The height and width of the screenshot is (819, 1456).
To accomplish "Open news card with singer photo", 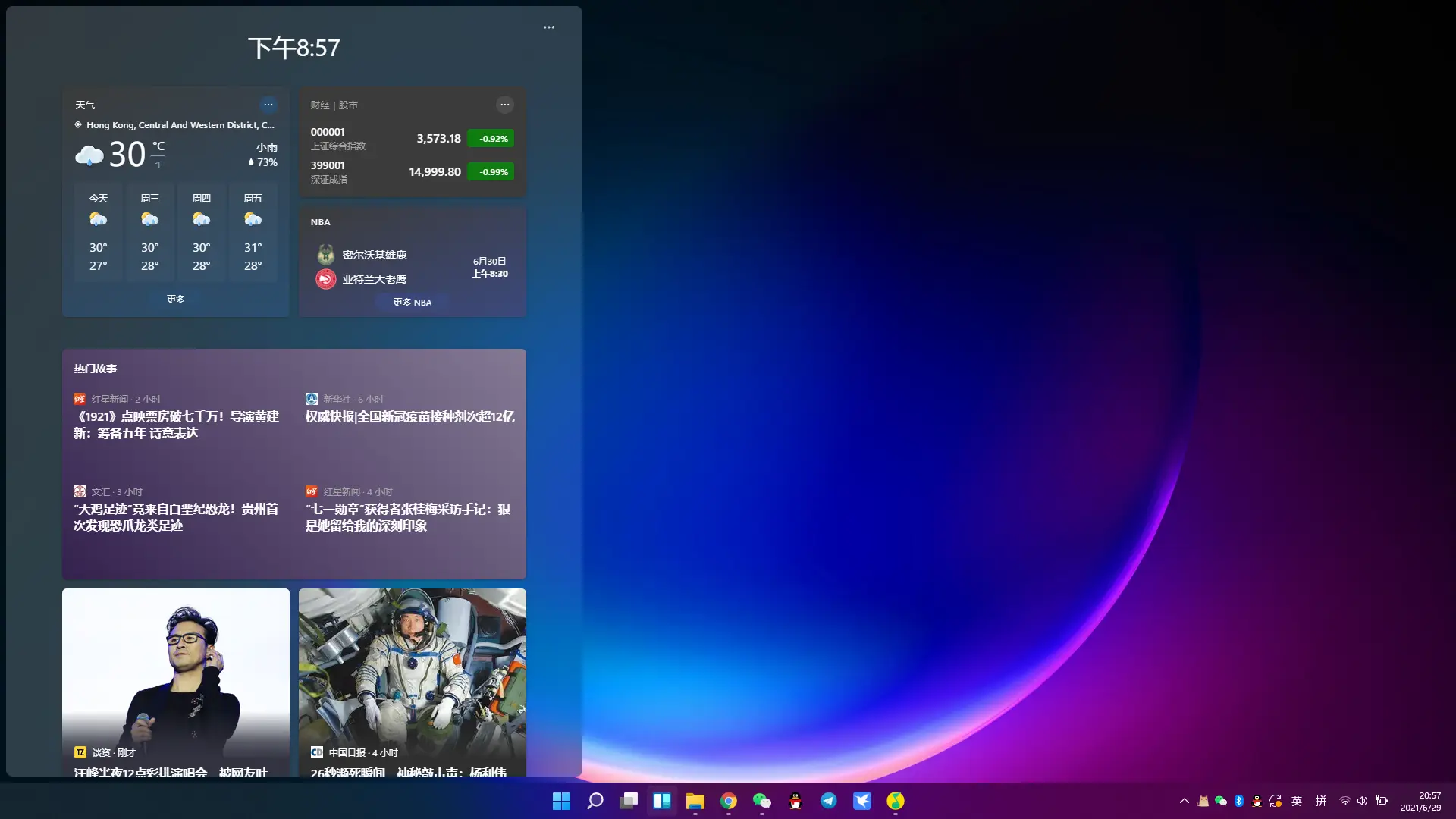I will point(176,682).
